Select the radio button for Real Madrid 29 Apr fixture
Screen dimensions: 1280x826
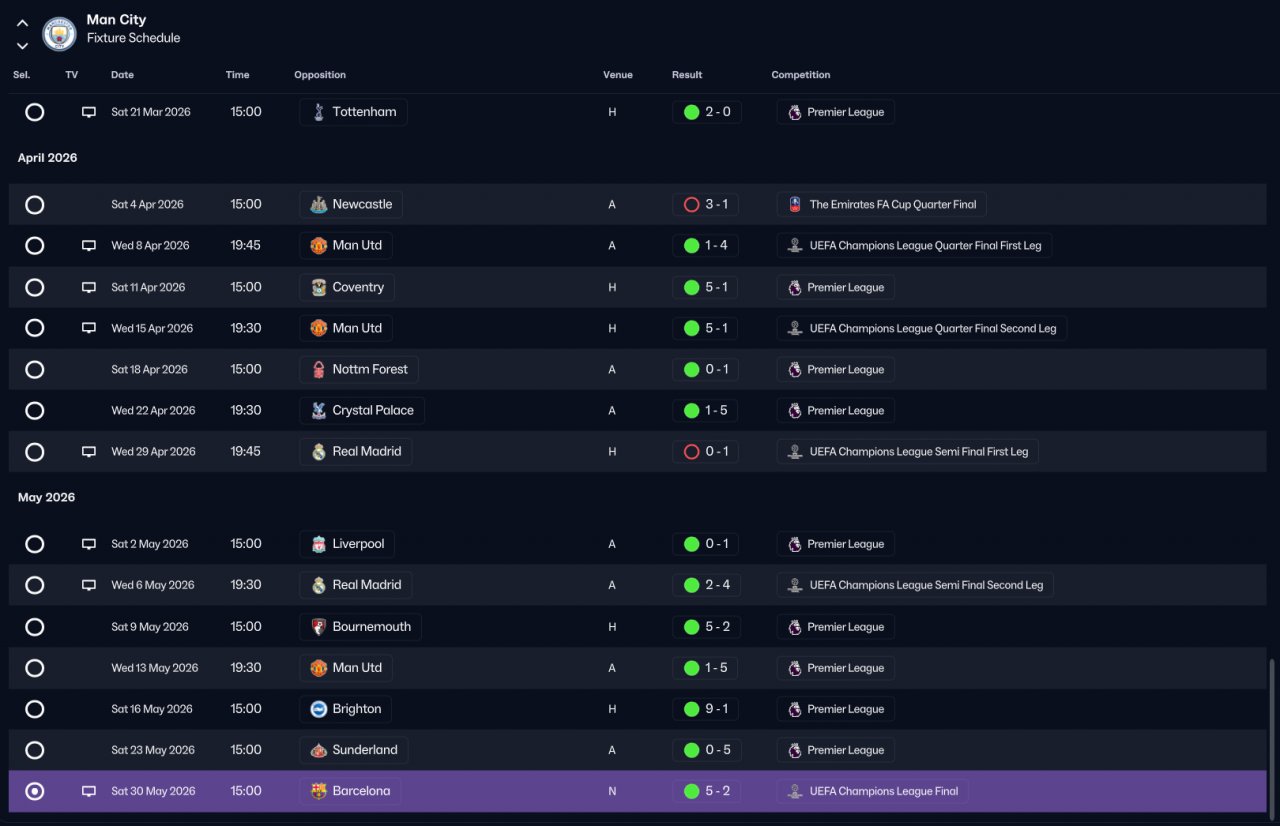(x=34, y=452)
